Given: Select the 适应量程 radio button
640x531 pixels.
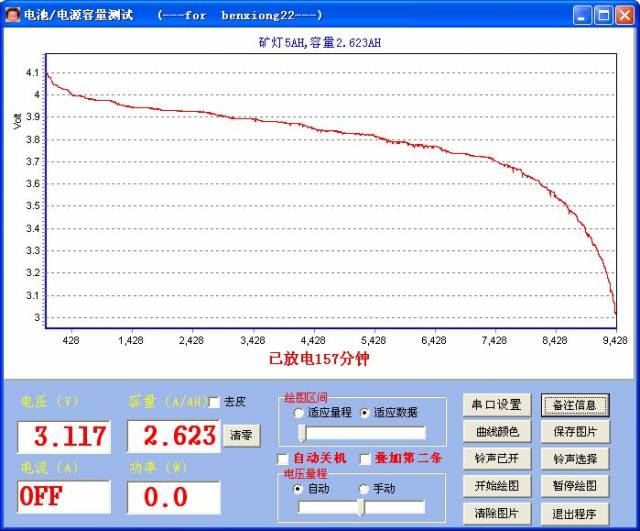Looking at the screenshot, I should pos(299,413).
